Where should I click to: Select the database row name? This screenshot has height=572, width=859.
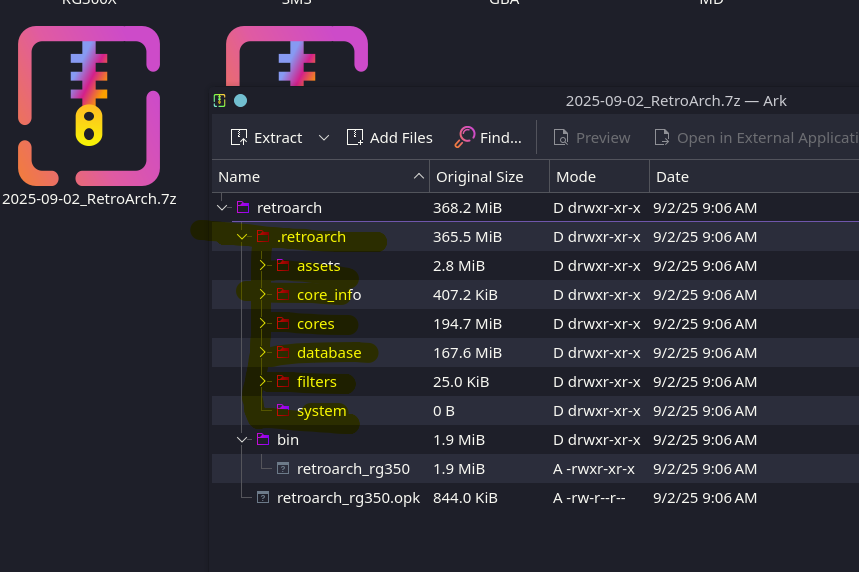pos(329,353)
